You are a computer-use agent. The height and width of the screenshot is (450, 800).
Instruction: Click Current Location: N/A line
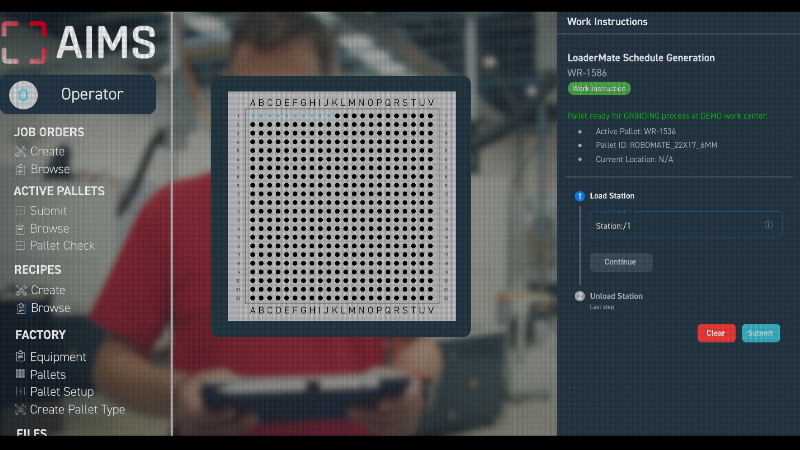634,159
